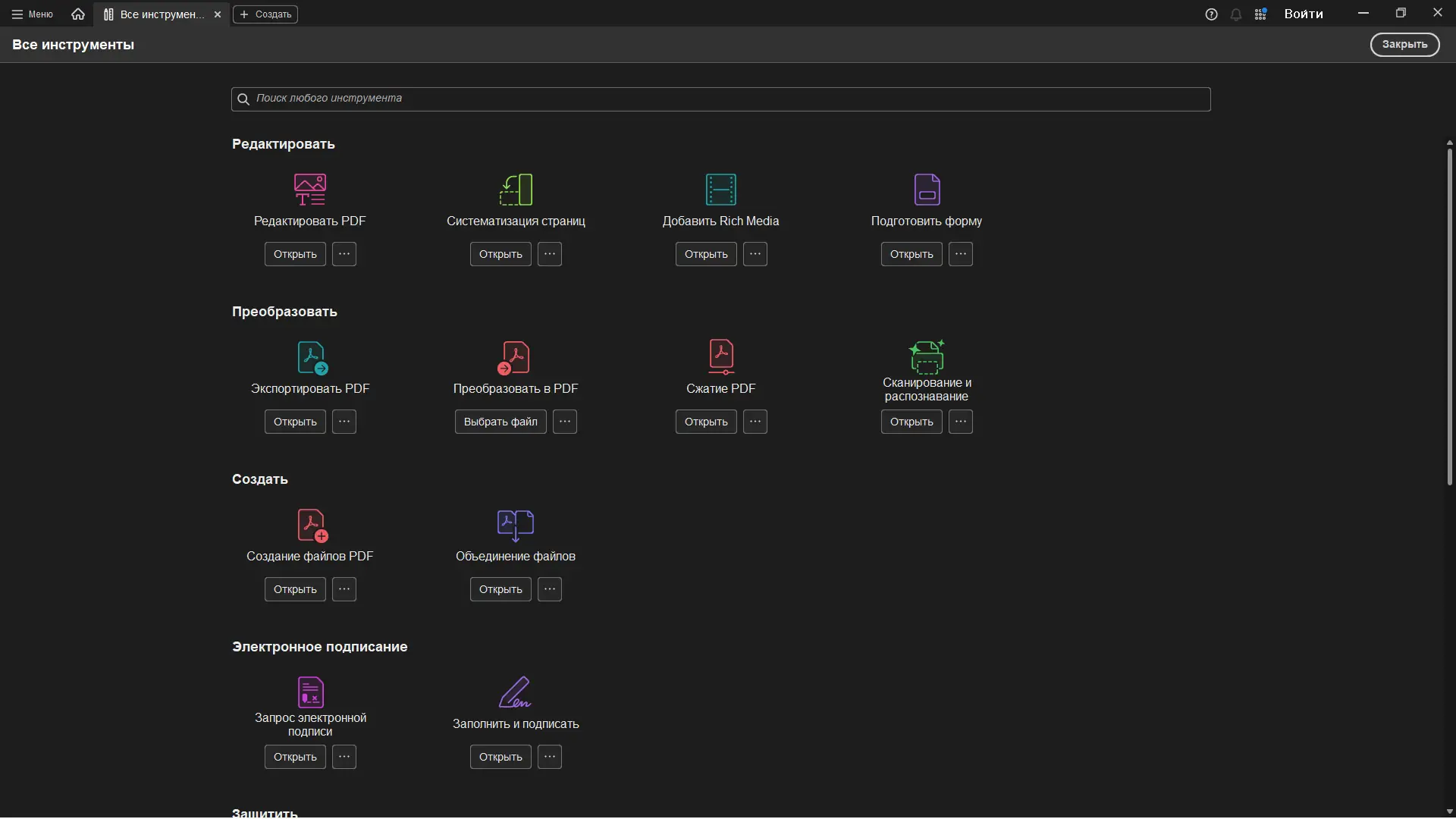
Task: Click the tool search field
Action: tap(720, 99)
